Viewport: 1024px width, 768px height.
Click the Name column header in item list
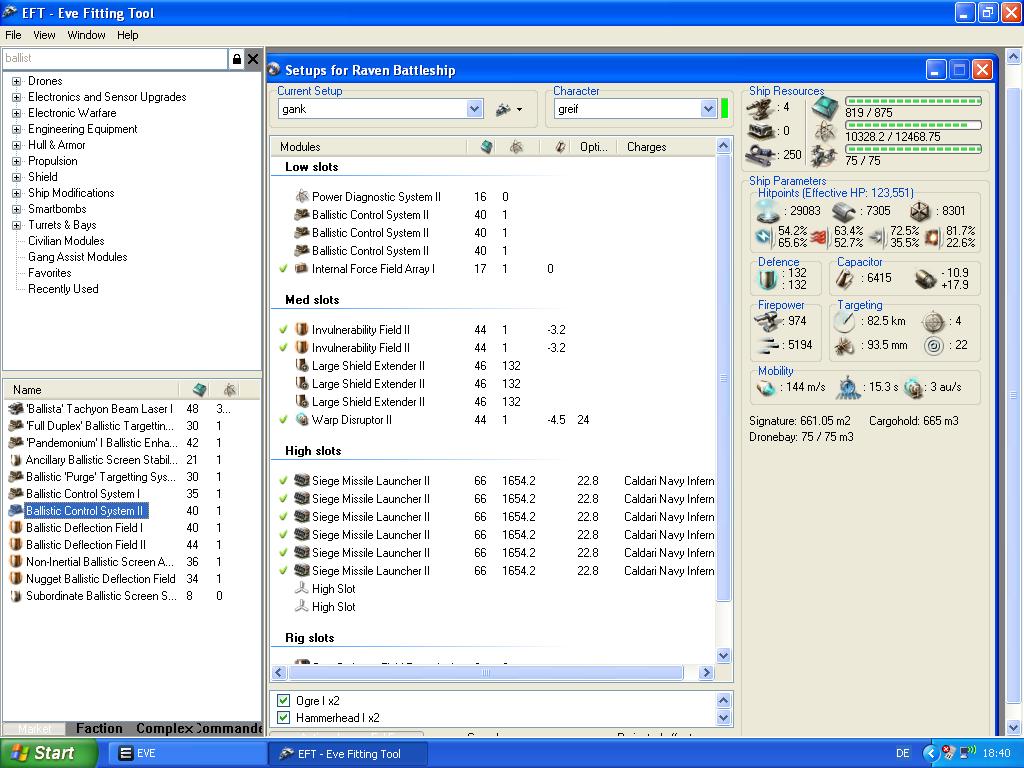[x=92, y=390]
